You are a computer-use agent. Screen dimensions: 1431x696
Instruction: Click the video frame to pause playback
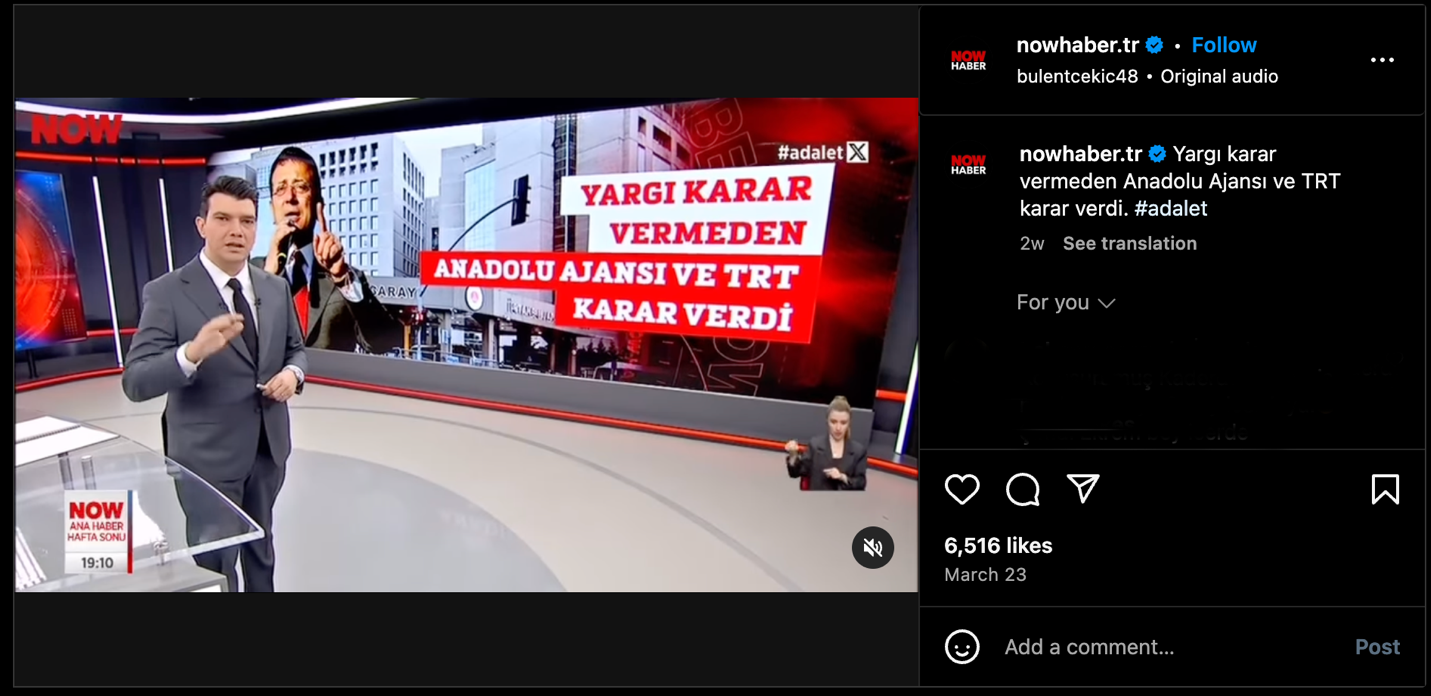click(x=466, y=345)
